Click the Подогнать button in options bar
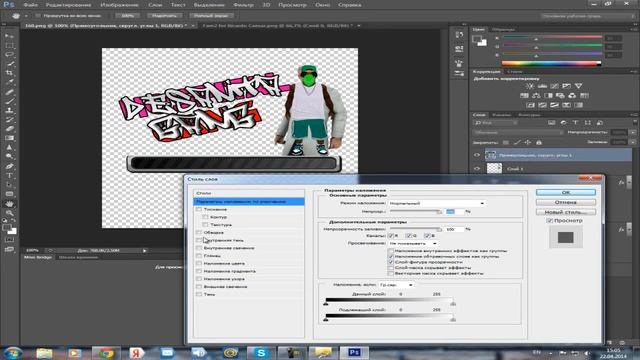Screen dimensions: 640x360 click(164, 16)
